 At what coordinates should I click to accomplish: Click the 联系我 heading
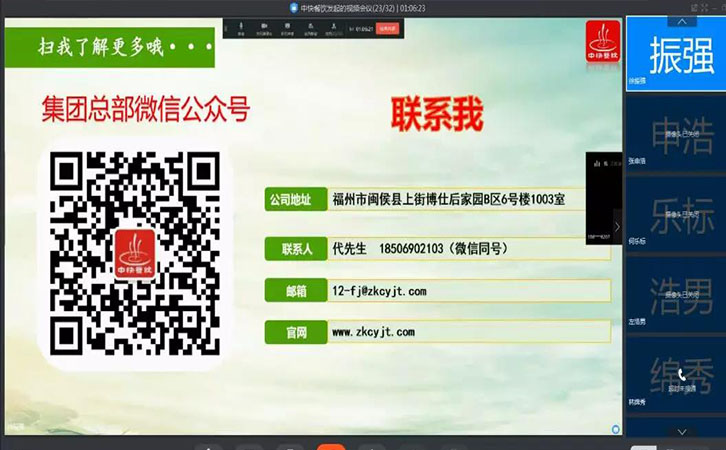[x=437, y=114]
